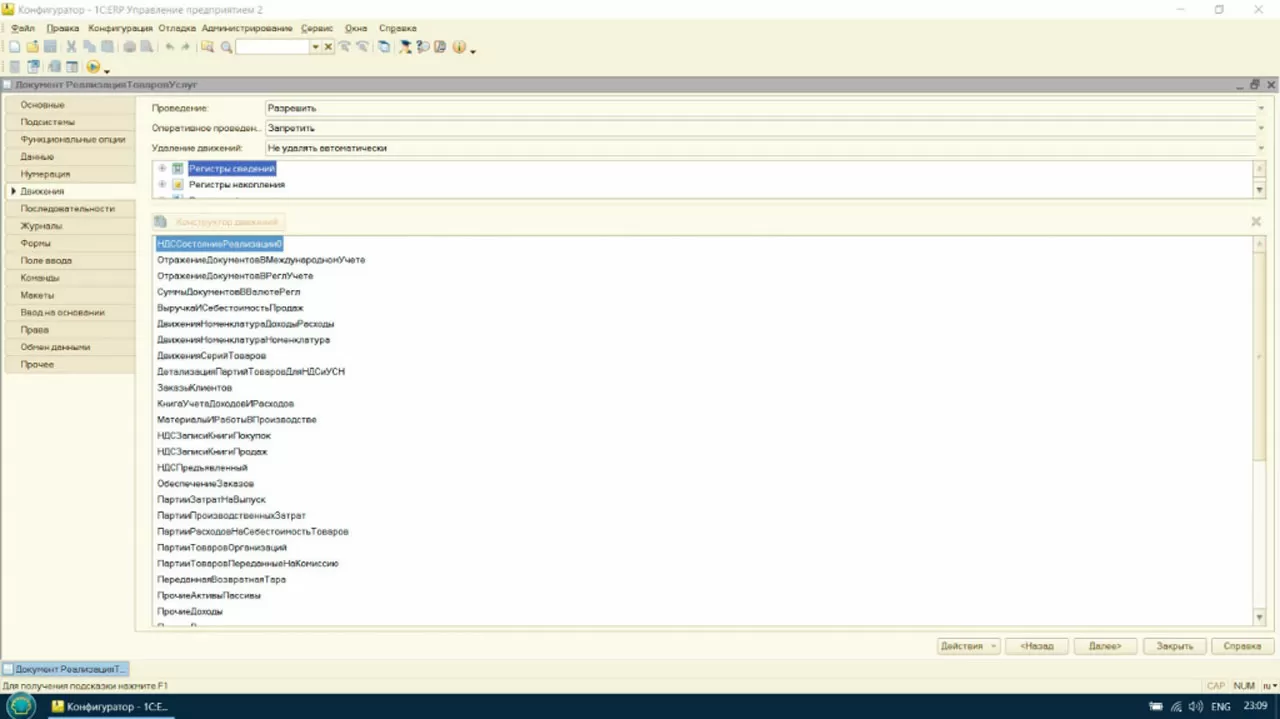Click the Windows Start button
This screenshot has height=719, width=1280.
click(20, 706)
